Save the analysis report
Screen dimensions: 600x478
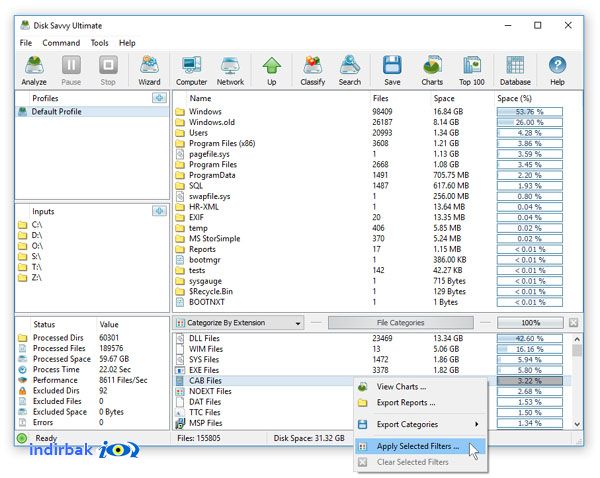click(x=392, y=71)
